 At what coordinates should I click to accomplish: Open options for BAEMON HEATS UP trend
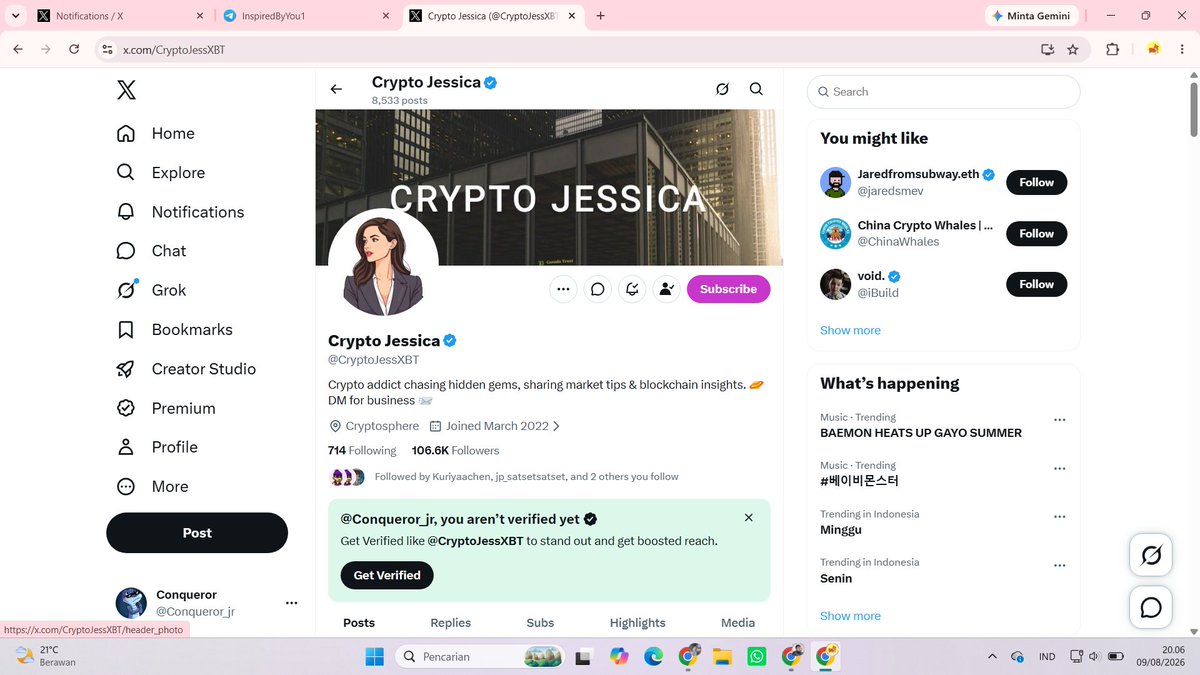[x=1060, y=420]
